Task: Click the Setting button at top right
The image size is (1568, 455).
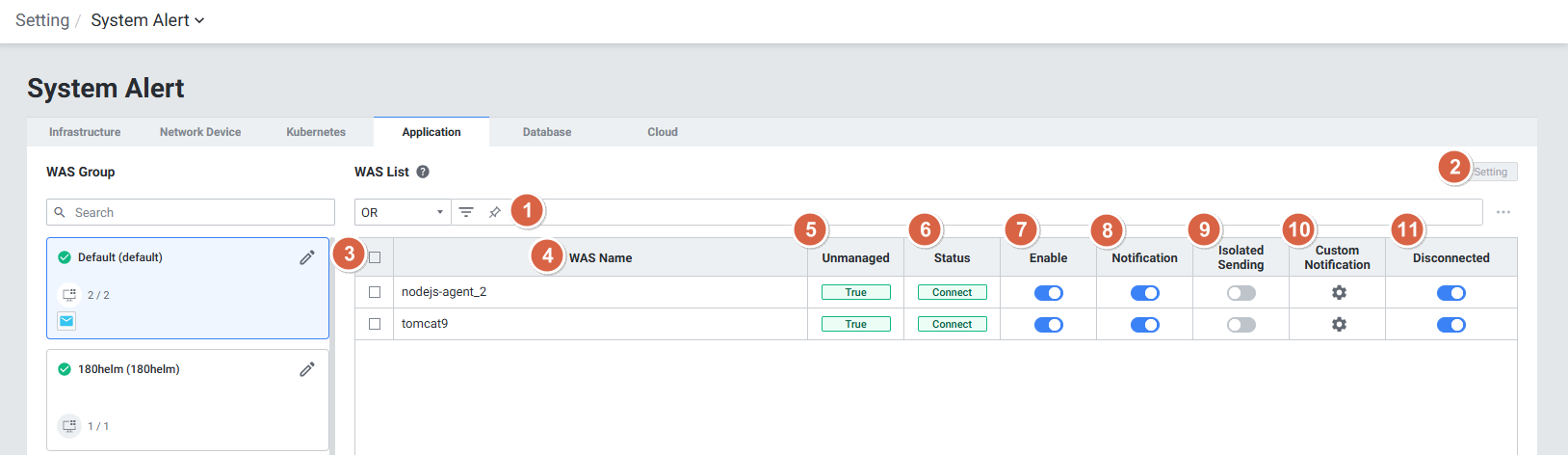Action: coord(1490,172)
